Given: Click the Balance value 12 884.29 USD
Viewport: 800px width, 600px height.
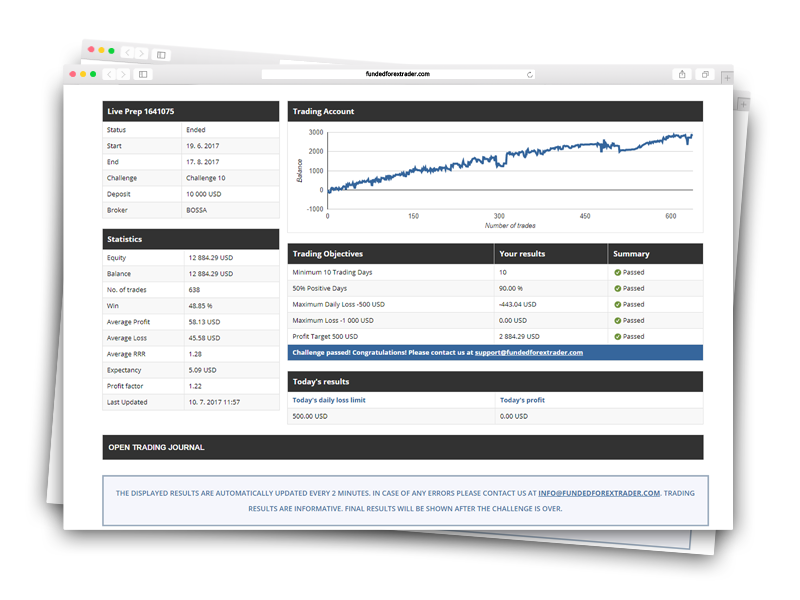Looking at the screenshot, I should 211,274.
